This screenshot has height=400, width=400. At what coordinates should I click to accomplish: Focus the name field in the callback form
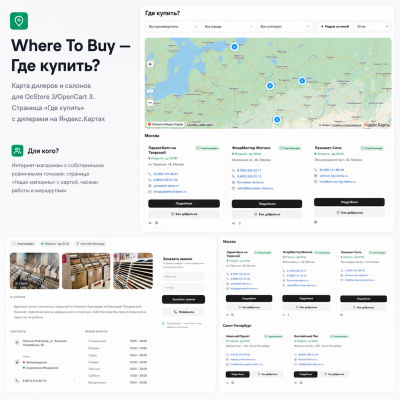point(183,277)
